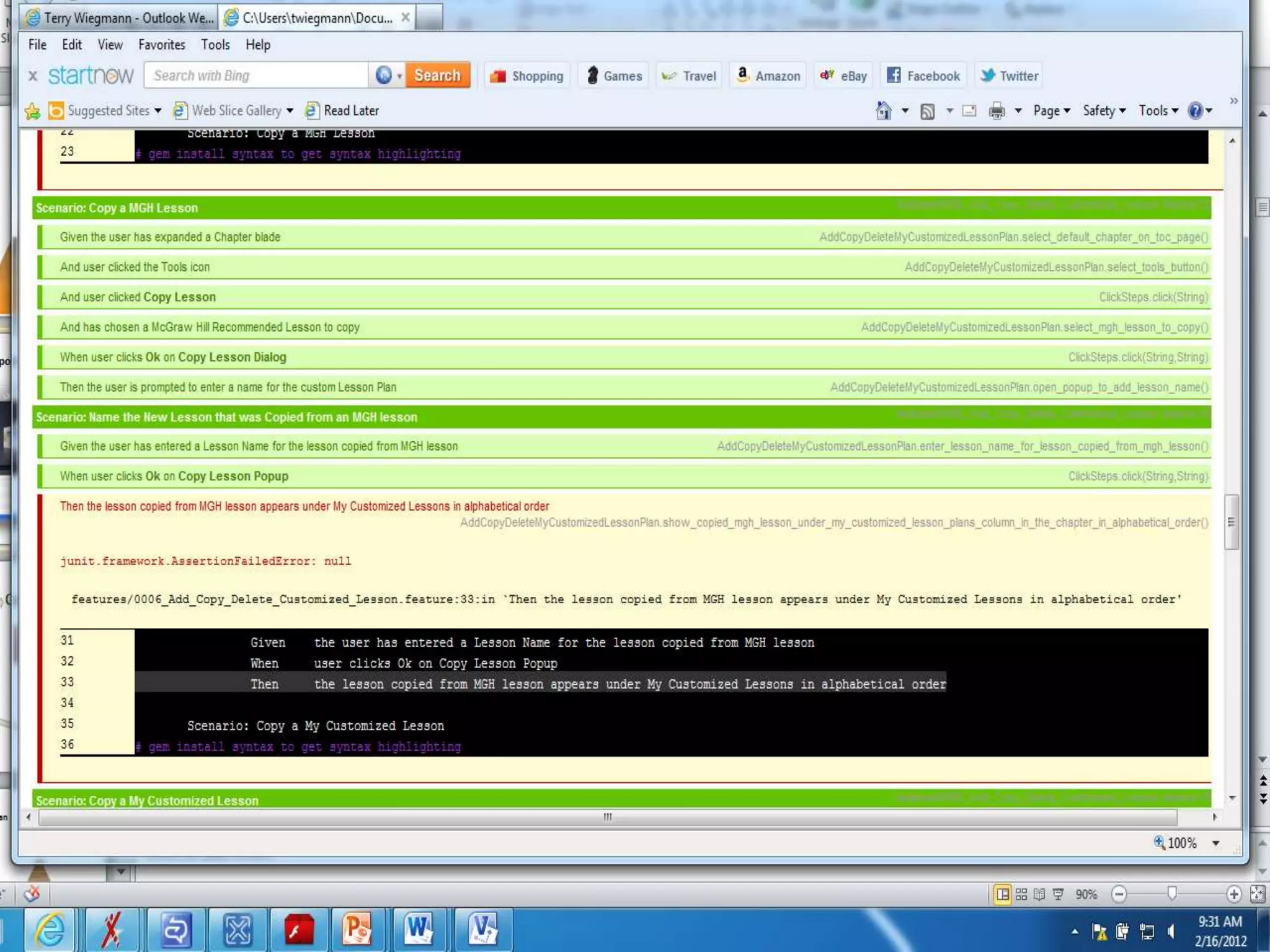1270x952 pixels.
Task: Click the orange Search button
Action: tap(437, 76)
